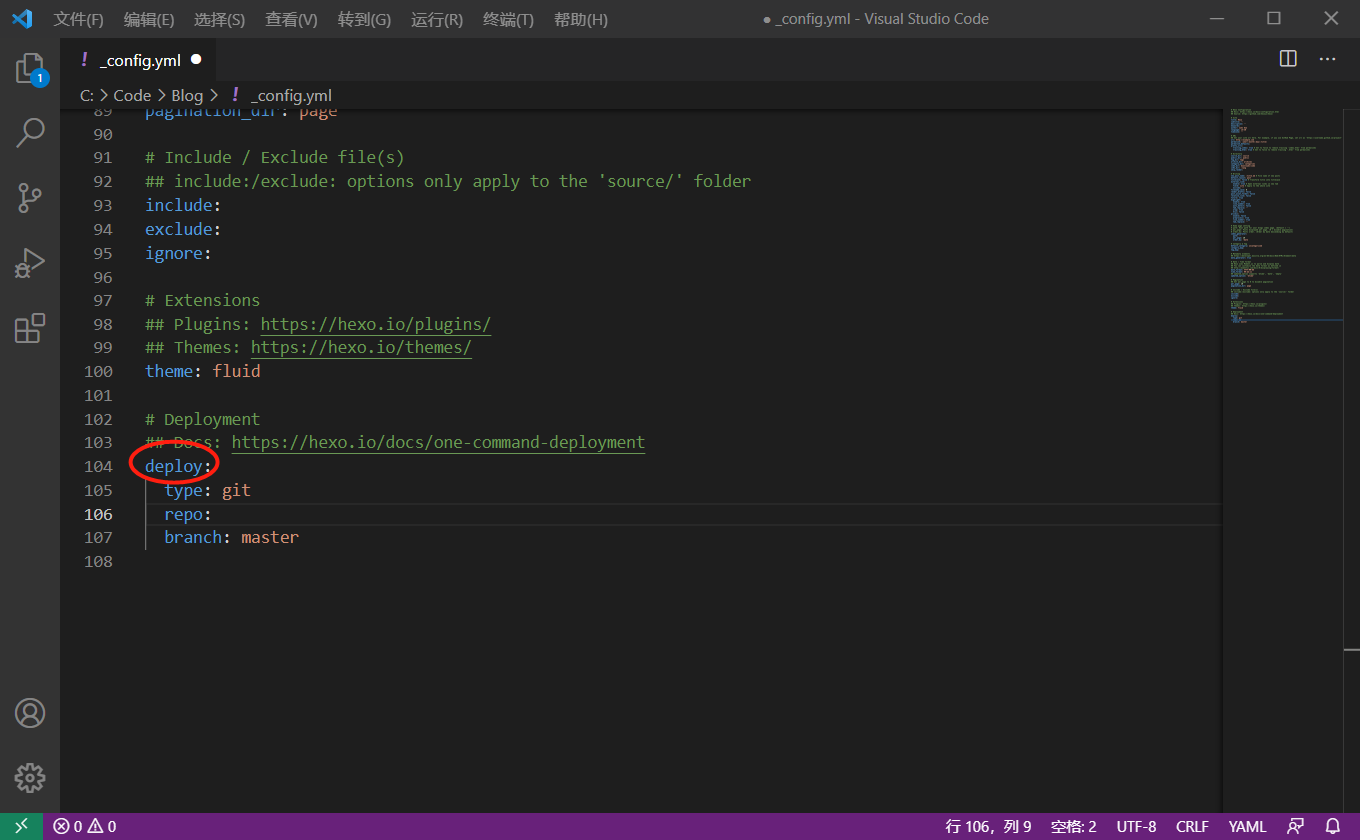1360x840 pixels.
Task: Click the branch: master line text
Action: pyautogui.click(x=232, y=538)
